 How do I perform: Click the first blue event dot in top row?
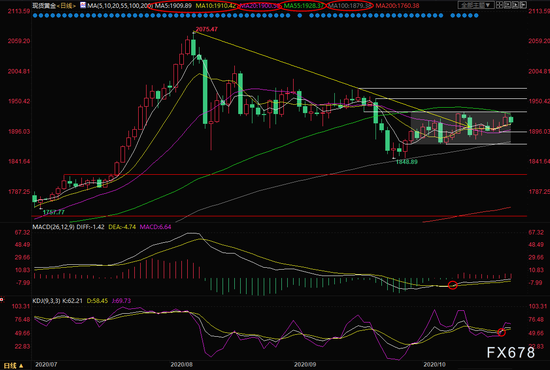[35, 15]
